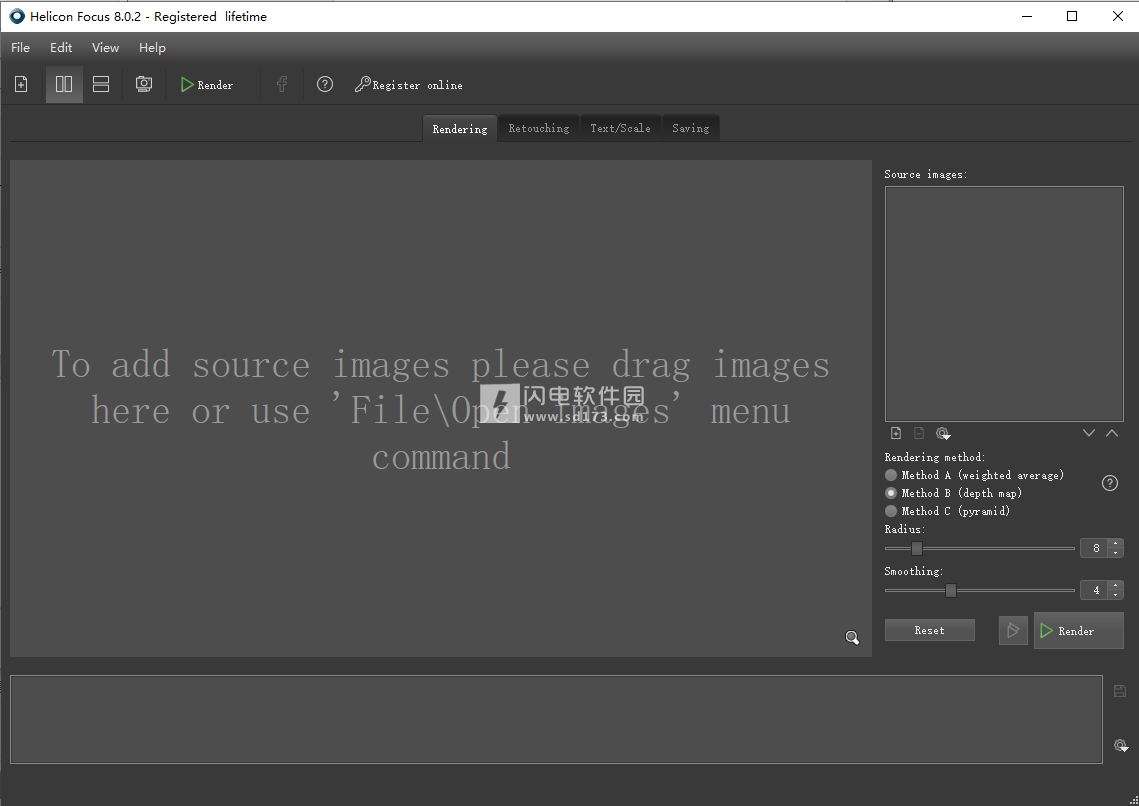Select Method B (depth map)
Screen dimensions: 1139x806
point(953,493)
